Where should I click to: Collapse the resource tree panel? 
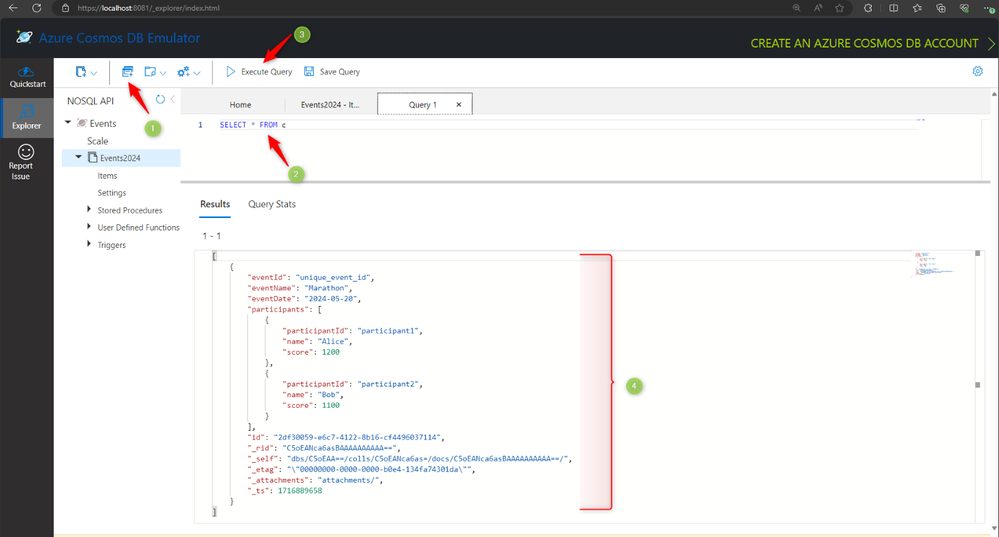click(x=173, y=99)
